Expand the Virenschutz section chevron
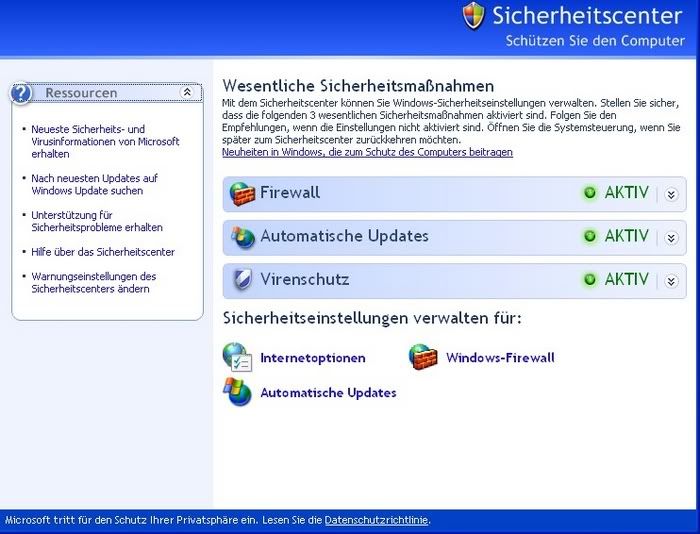Image resolution: width=700 pixels, height=534 pixels. [x=671, y=281]
